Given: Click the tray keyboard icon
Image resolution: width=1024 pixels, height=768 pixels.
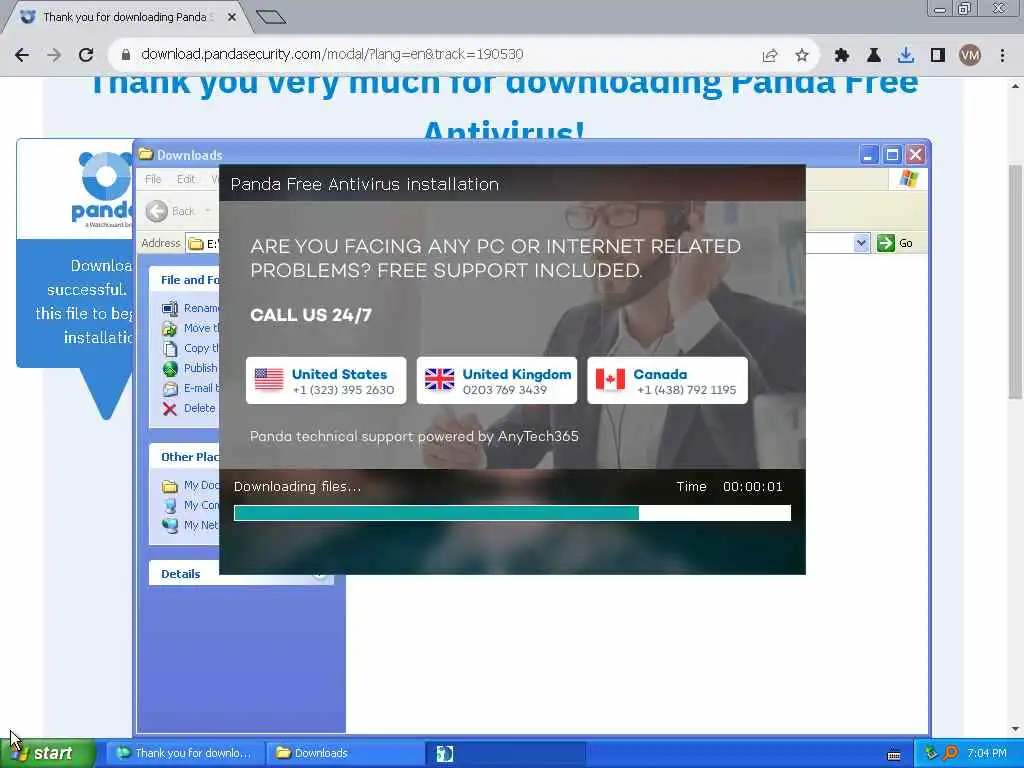Looking at the screenshot, I should pyautogui.click(x=894, y=755).
